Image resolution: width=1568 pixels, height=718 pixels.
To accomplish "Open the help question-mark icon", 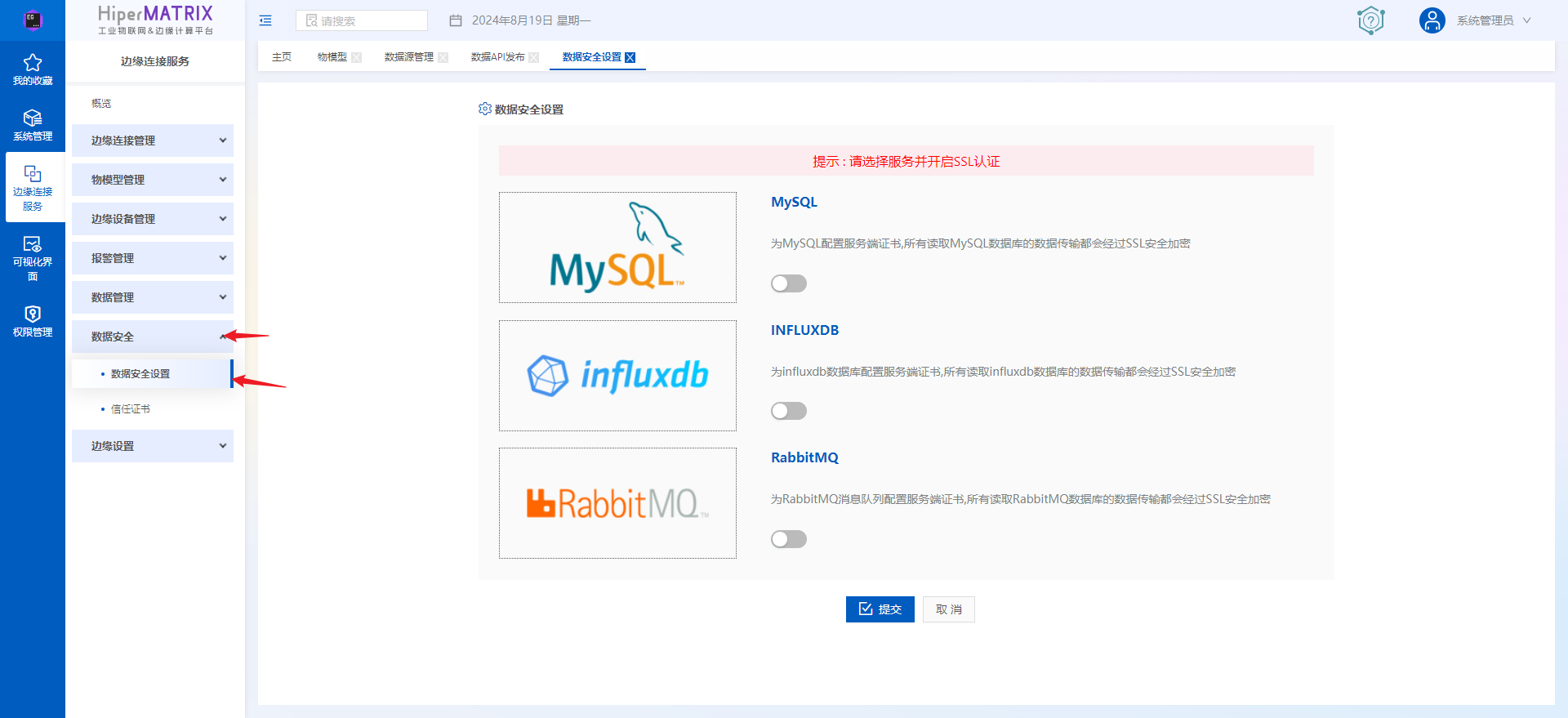I will (x=1371, y=20).
